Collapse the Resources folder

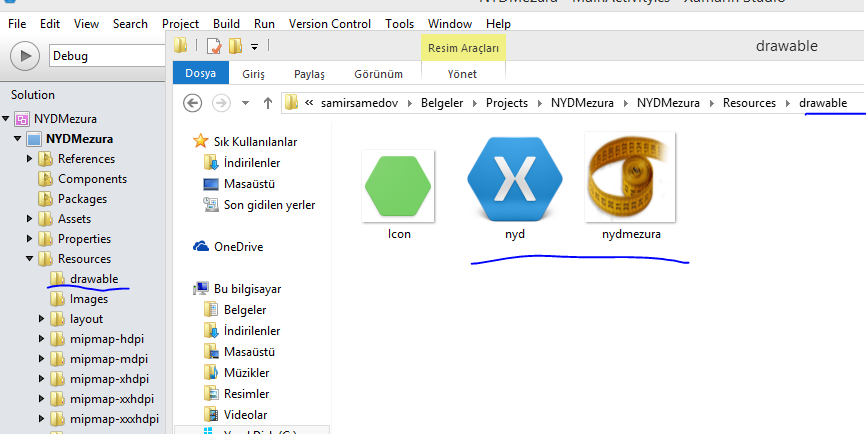pyautogui.click(x=30, y=258)
